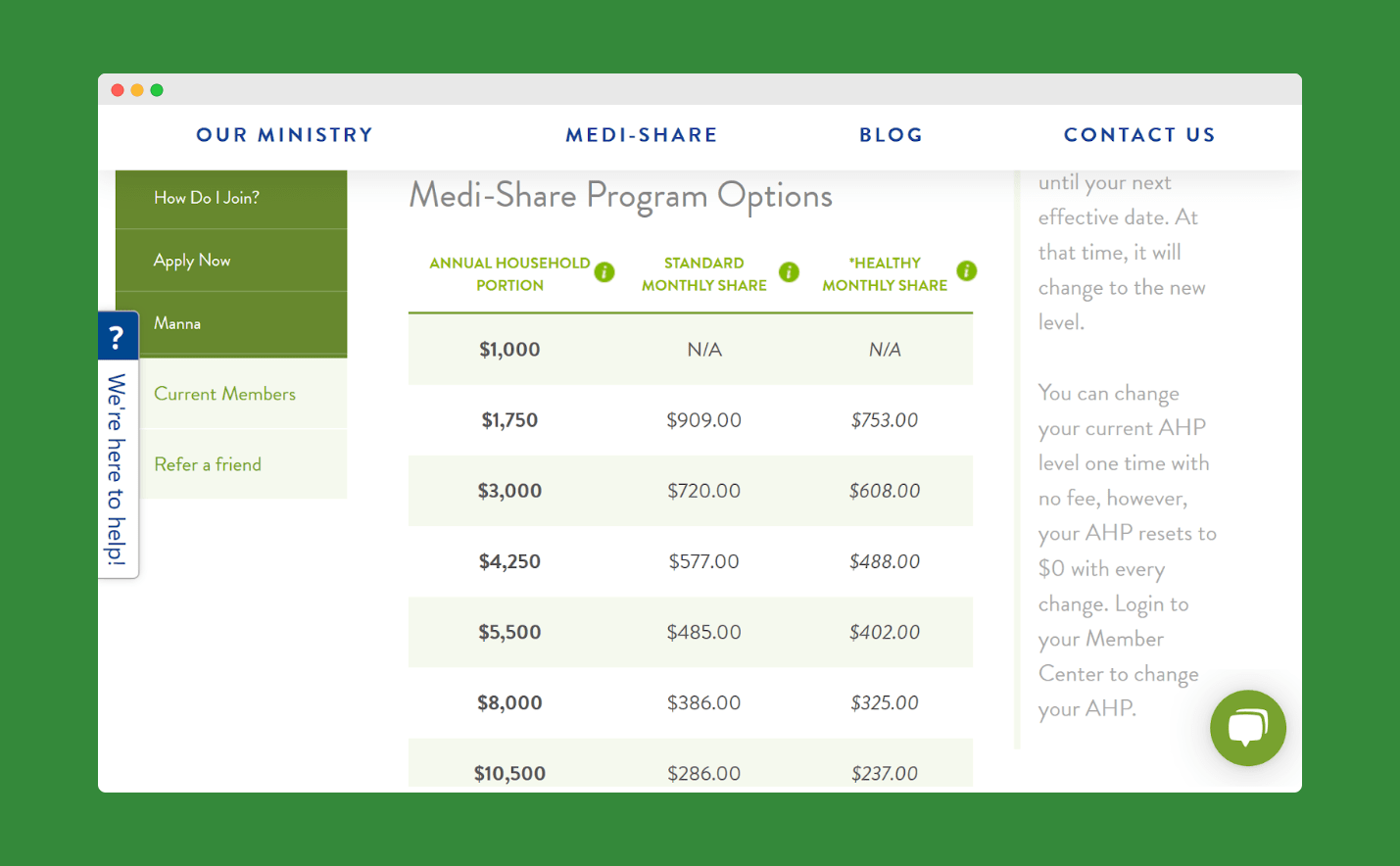The image size is (1400, 866).
Task: Click the "until your next effective date" paragraph
Action: tap(1122, 253)
